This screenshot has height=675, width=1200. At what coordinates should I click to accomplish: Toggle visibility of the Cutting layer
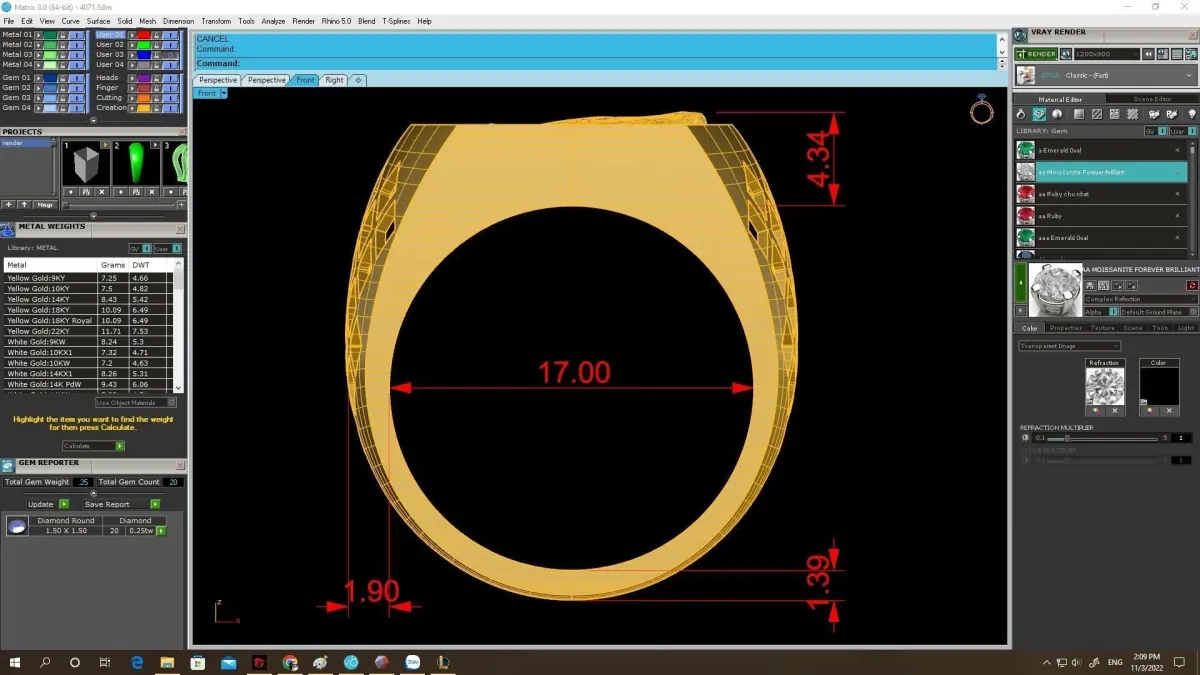[x=170, y=98]
